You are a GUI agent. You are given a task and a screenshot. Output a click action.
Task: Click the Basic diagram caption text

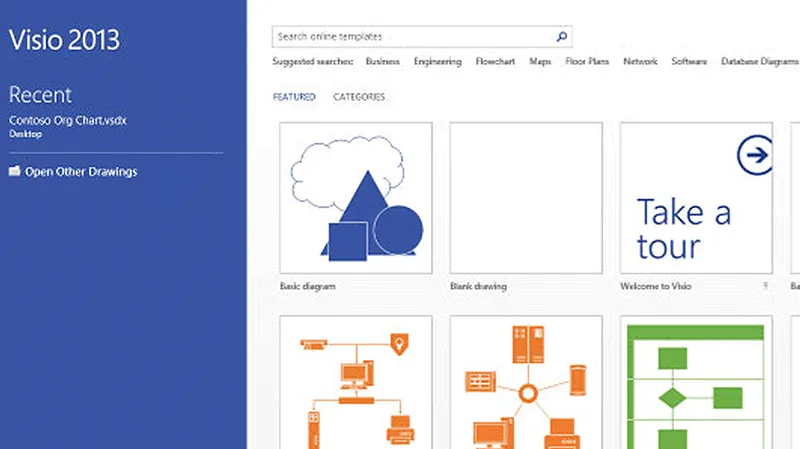pos(308,286)
